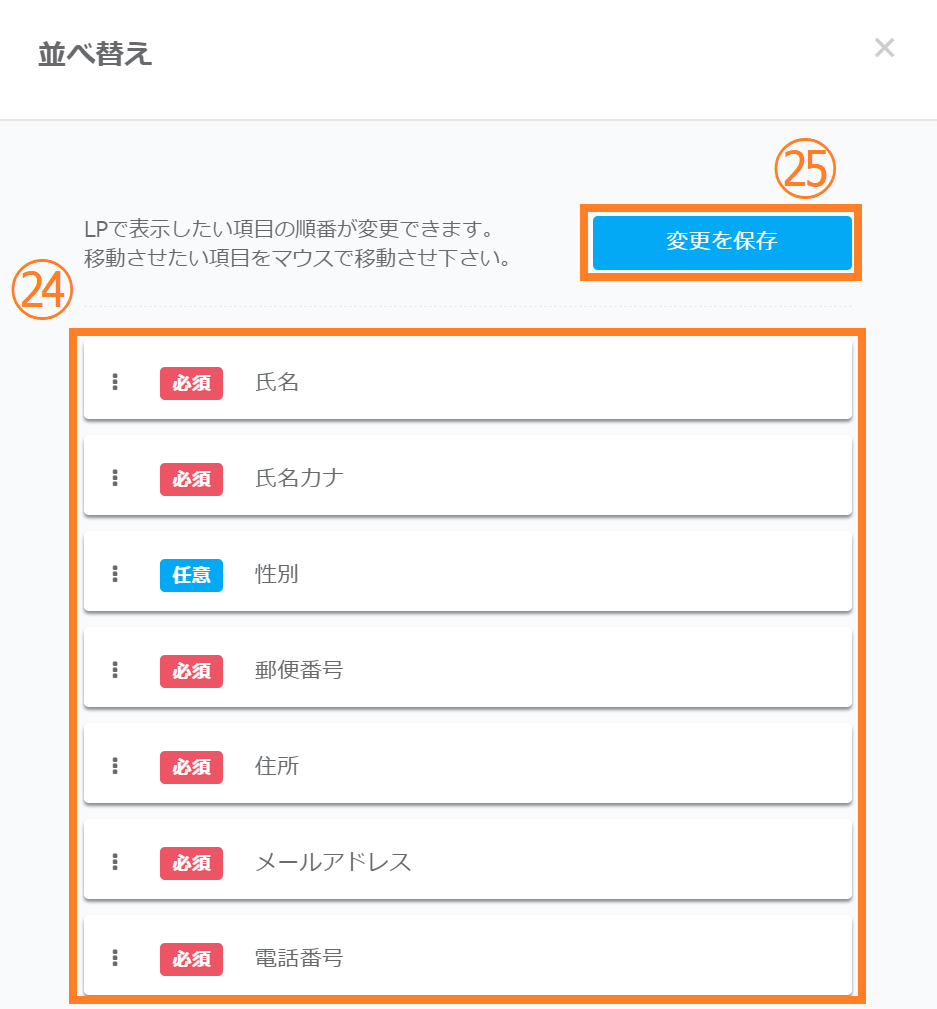937x1009 pixels.
Task: Select the メールアドレス item label
Action: tap(333, 862)
